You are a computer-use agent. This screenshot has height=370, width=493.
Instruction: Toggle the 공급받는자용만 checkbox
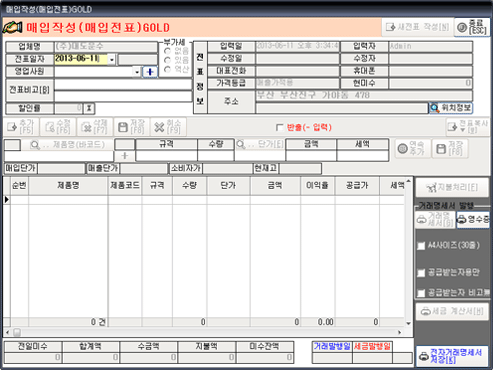point(421,273)
